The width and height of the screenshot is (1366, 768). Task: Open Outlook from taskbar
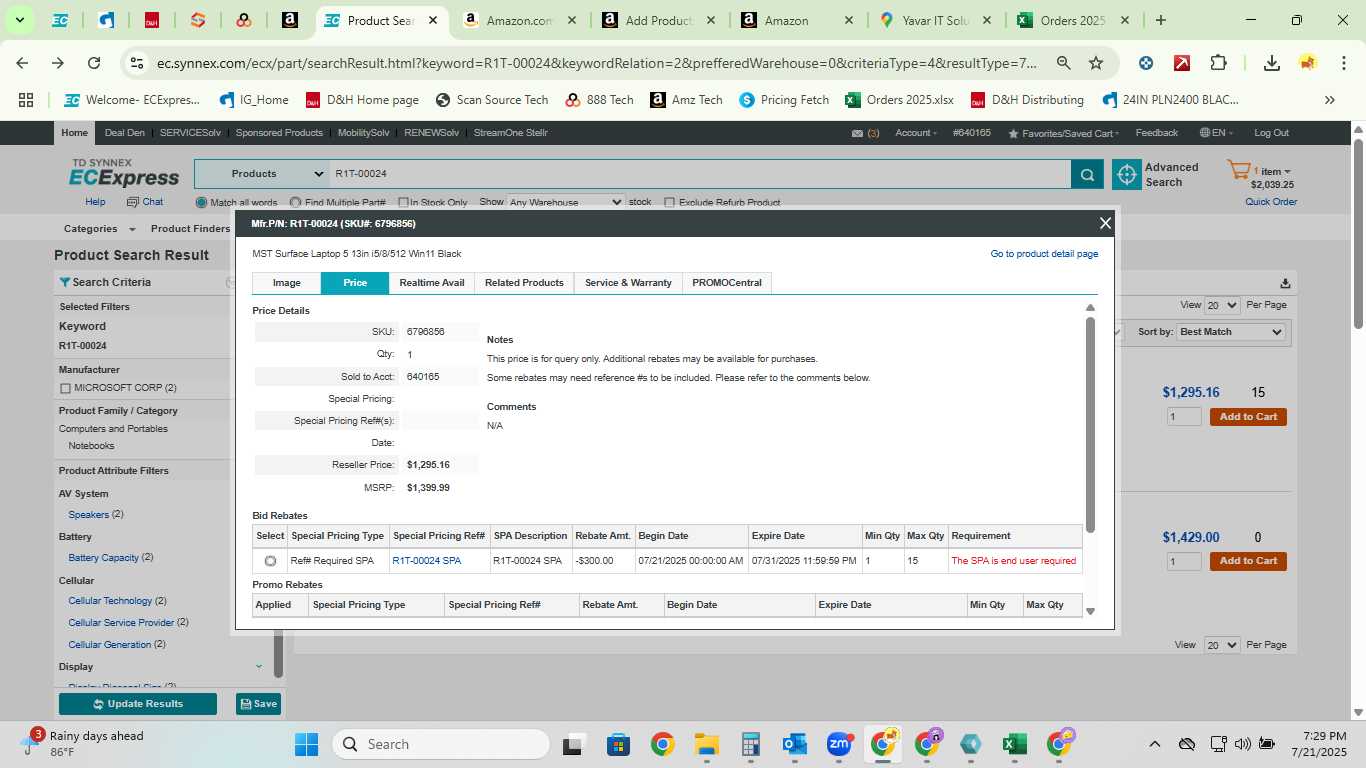795,744
